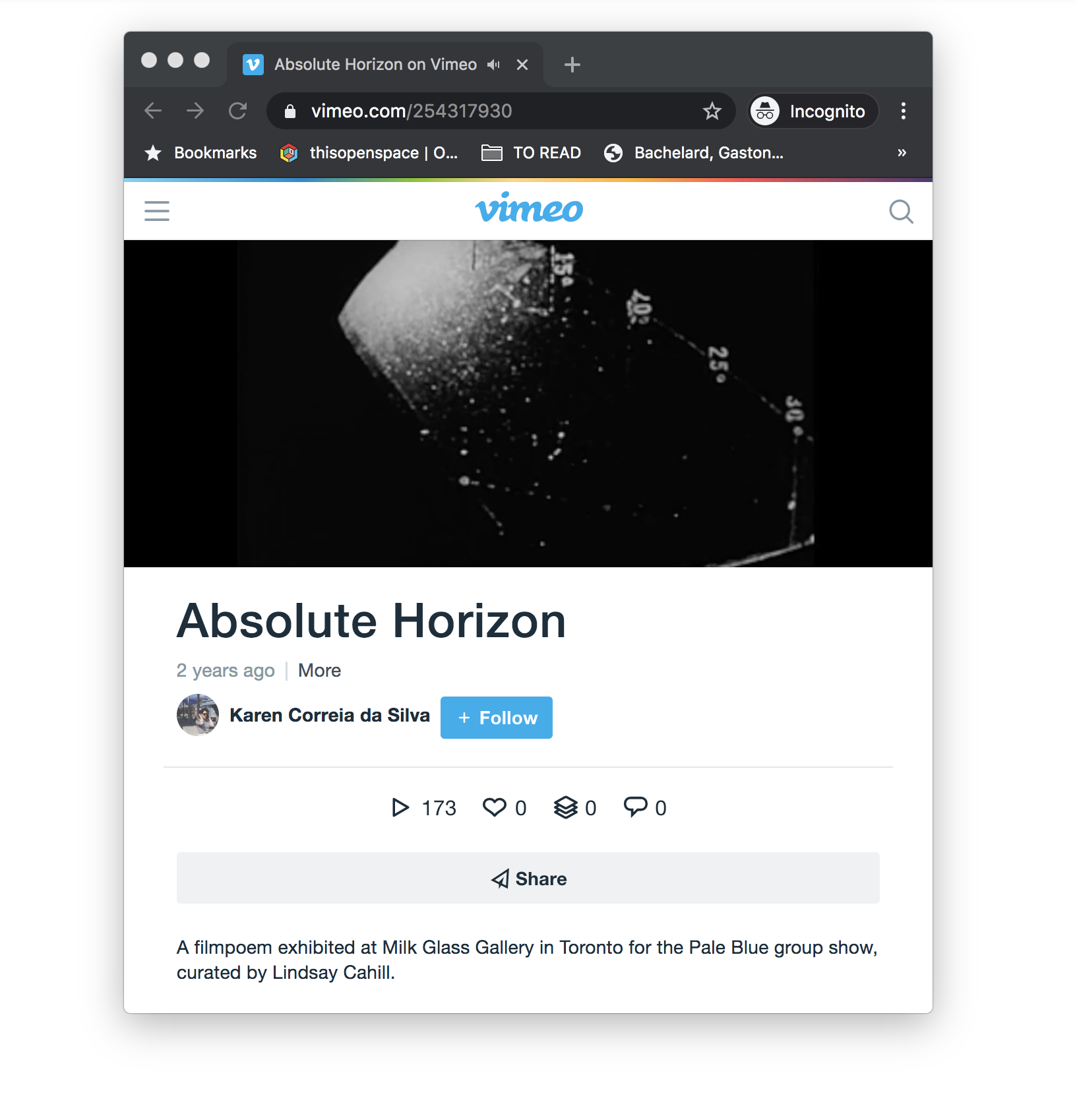Click the Vimeo logo
The height and width of the screenshot is (1120, 1075).
pyautogui.click(x=529, y=208)
